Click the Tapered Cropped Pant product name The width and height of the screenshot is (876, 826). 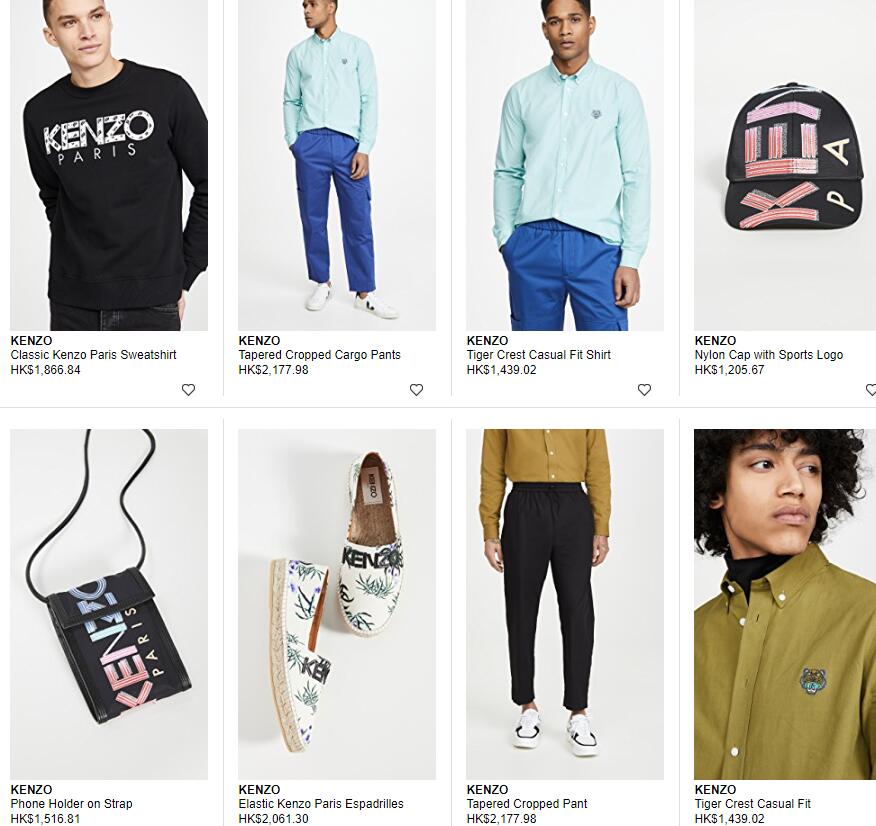click(x=527, y=804)
